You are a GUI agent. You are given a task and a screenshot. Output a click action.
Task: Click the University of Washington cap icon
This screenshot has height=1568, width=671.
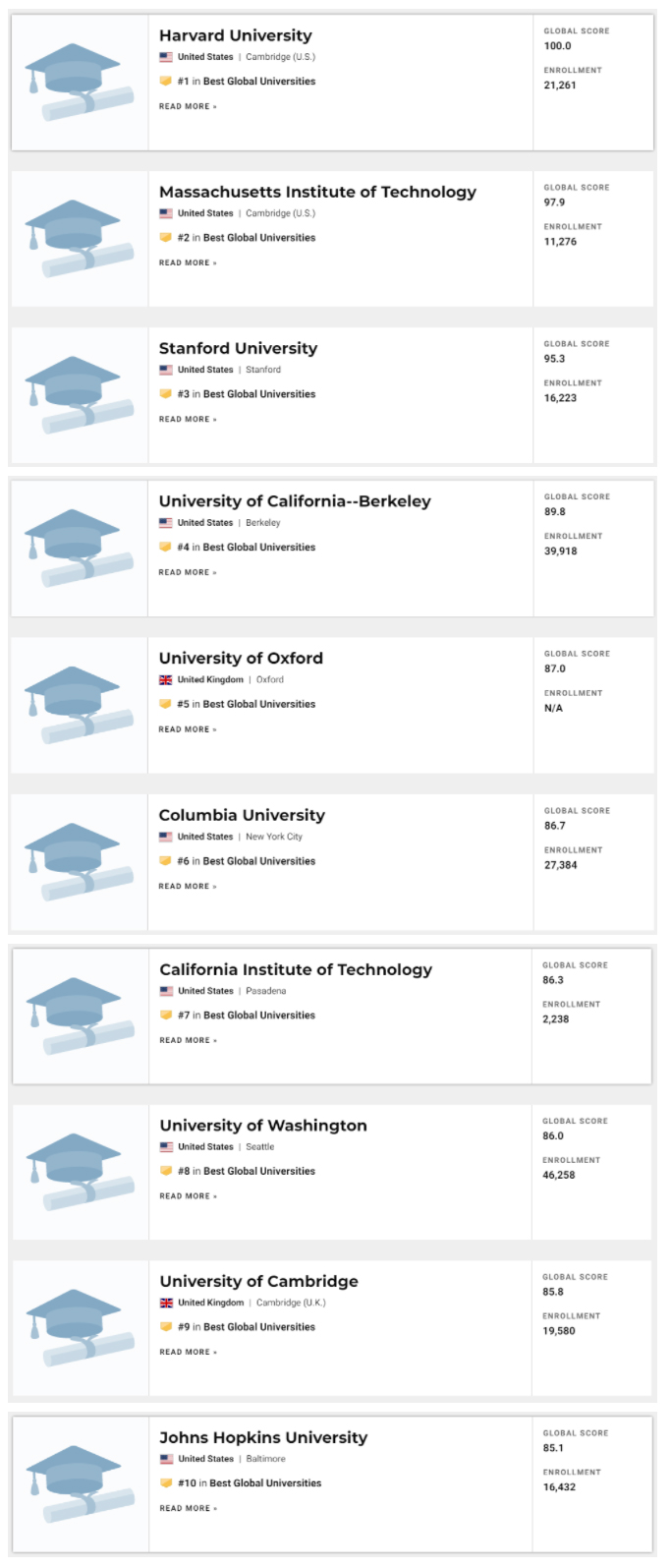79,1172
